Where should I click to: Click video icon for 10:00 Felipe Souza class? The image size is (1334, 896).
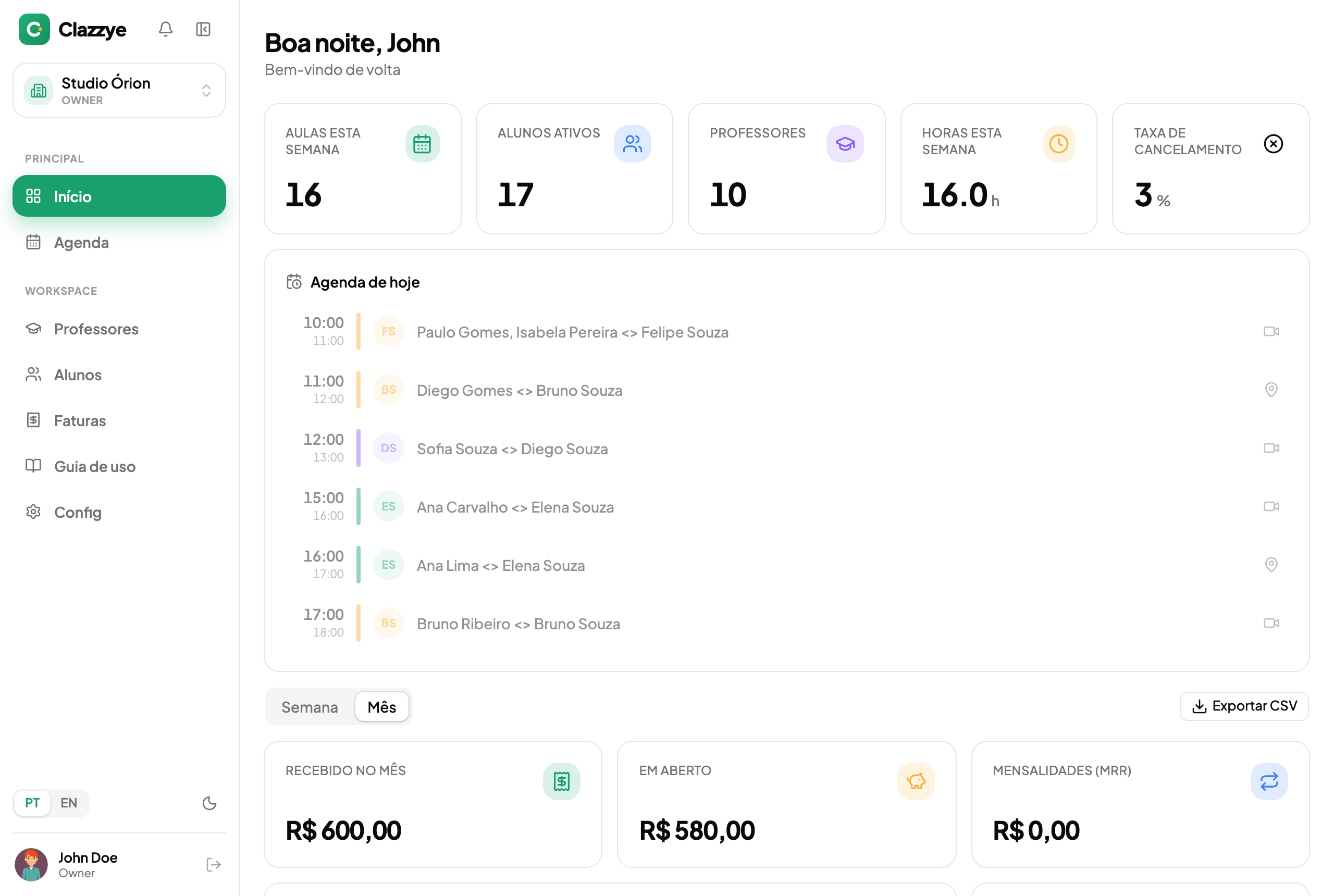(x=1270, y=331)
